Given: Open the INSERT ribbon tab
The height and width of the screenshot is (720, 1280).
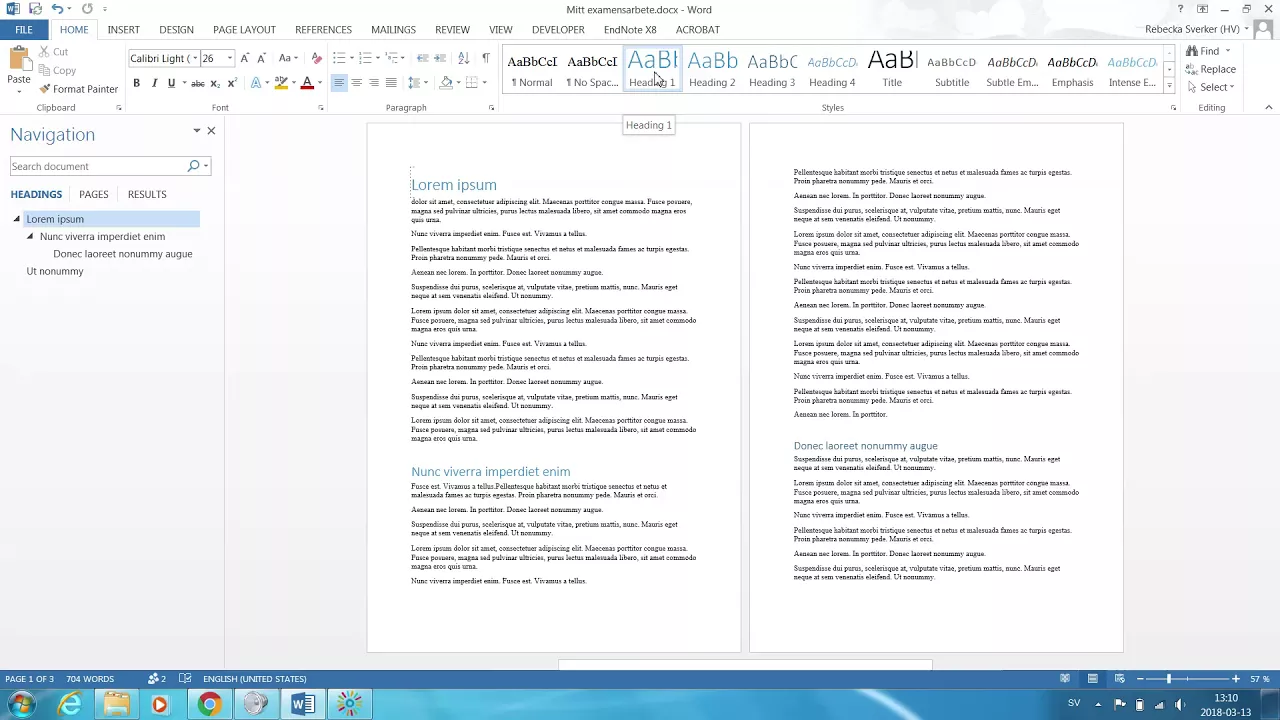Looking at the screenshot, I should tap(124, 30).
